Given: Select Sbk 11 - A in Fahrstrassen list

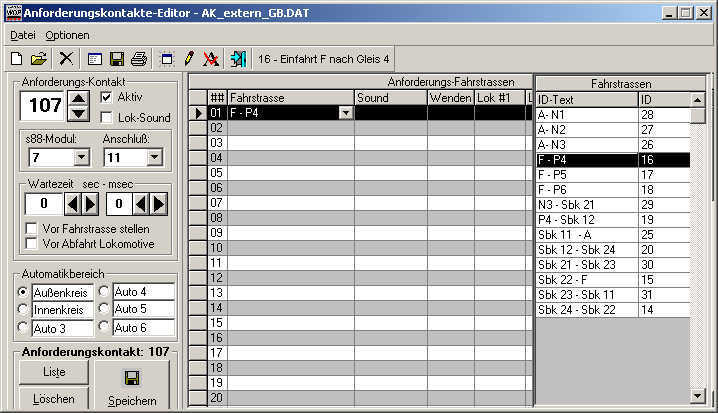Looking at the screenshot, I should (x=613, y=234).
